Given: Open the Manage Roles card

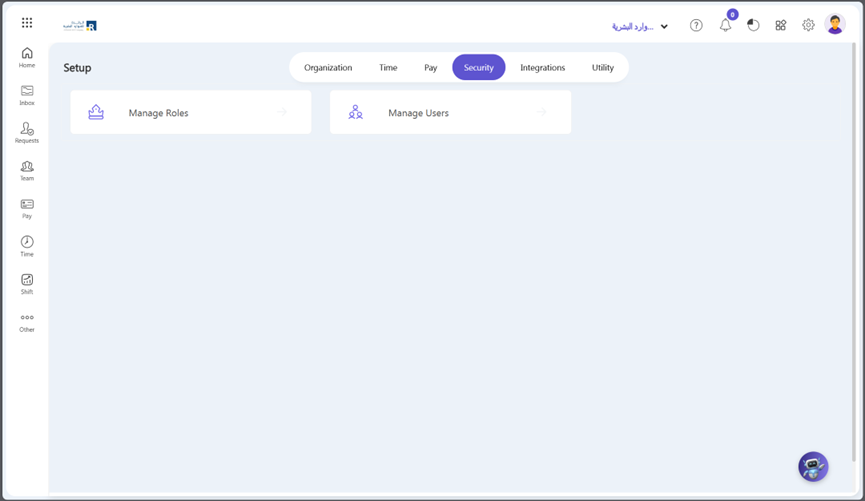Looking at the screenshot, I should pos(190,113).
